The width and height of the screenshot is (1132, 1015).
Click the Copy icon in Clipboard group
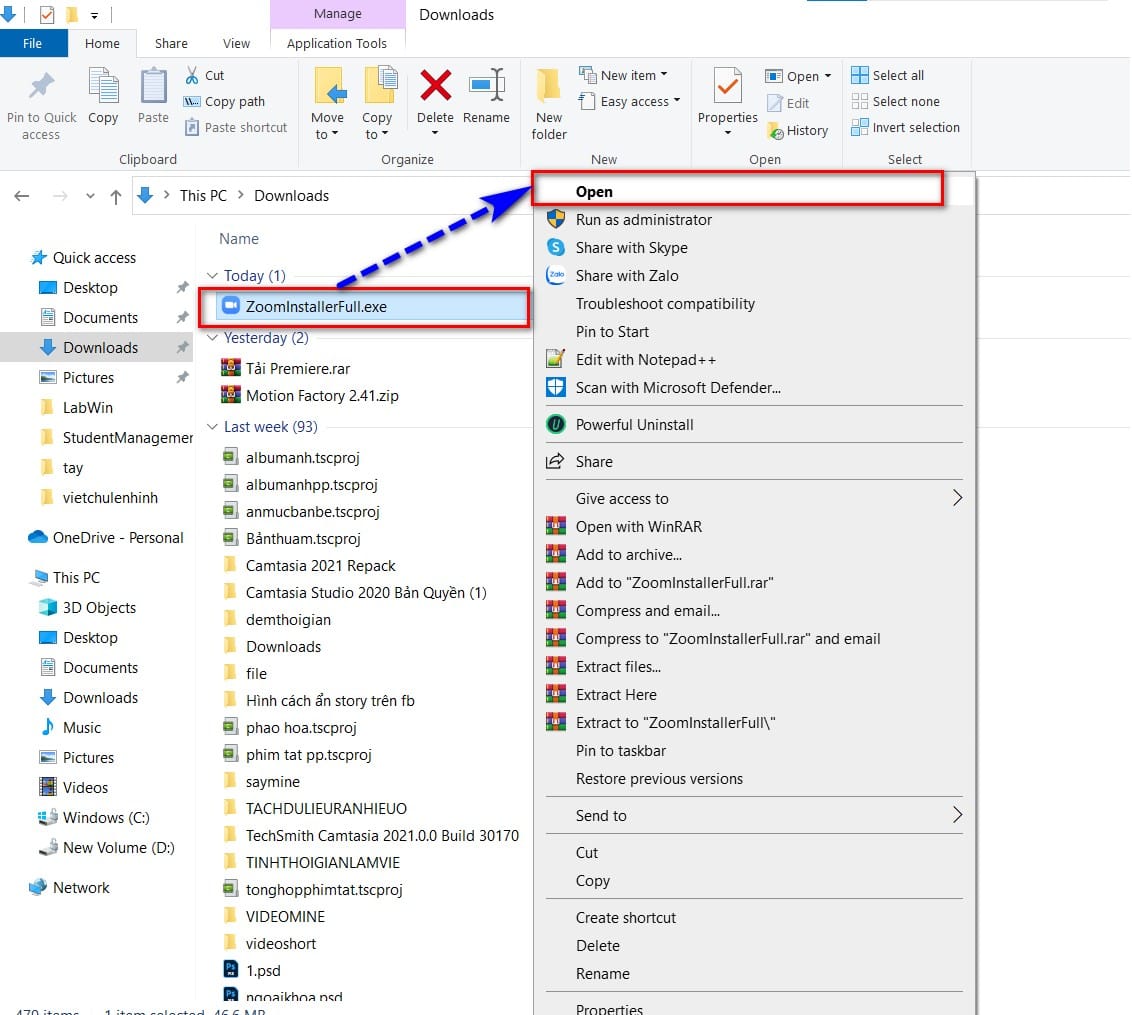[103, 87]
